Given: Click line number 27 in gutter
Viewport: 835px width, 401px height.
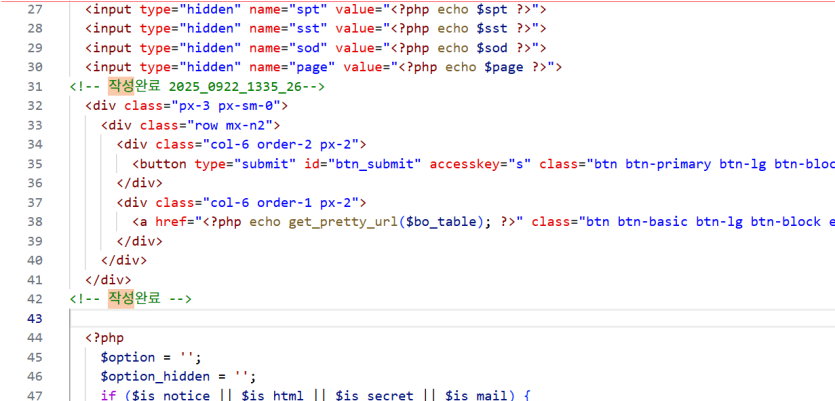Looking at the screenshot, I should coord(35,10).
